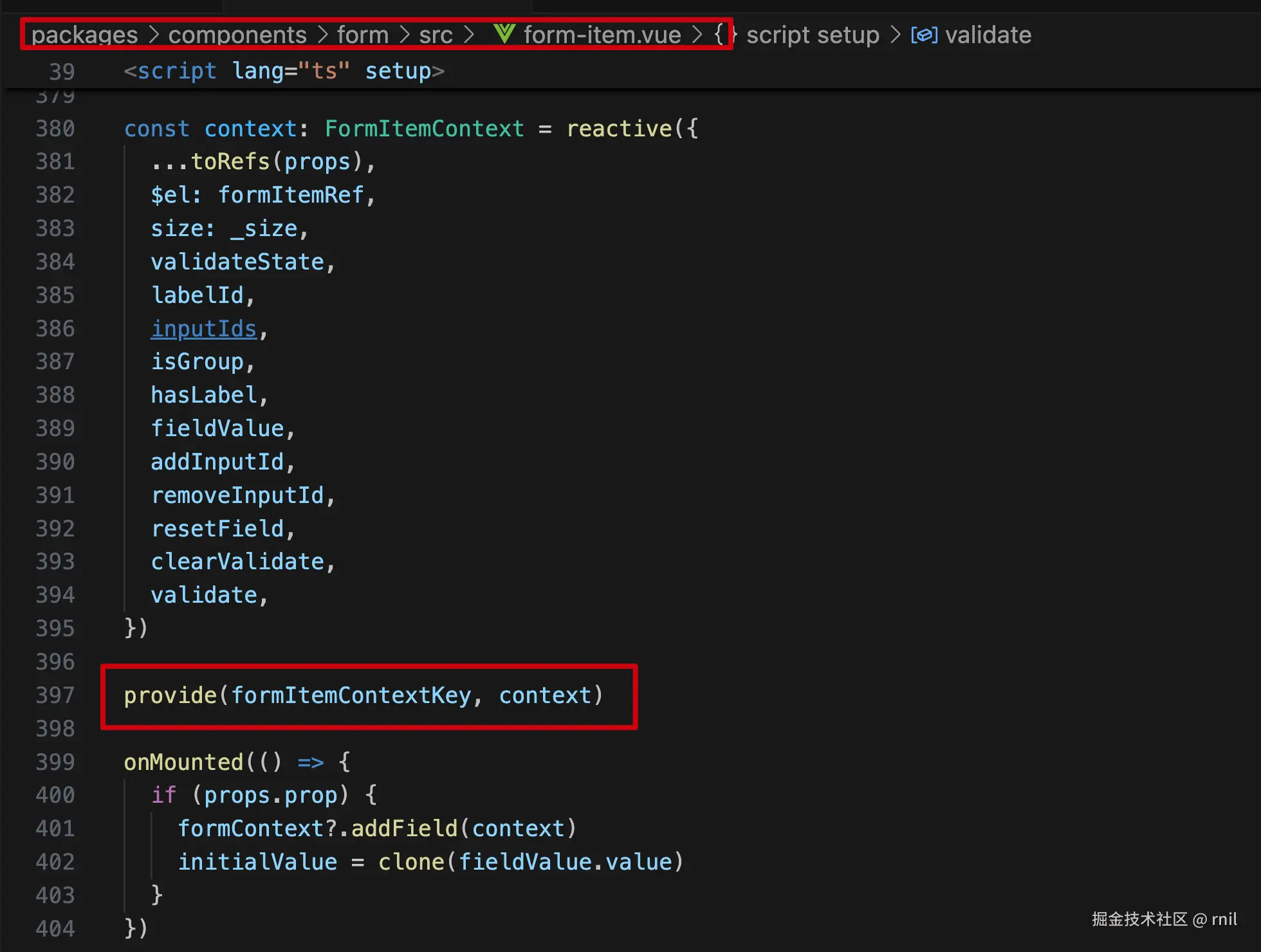
Task: Click the FormItemContext type name
Action: point(424,129)
